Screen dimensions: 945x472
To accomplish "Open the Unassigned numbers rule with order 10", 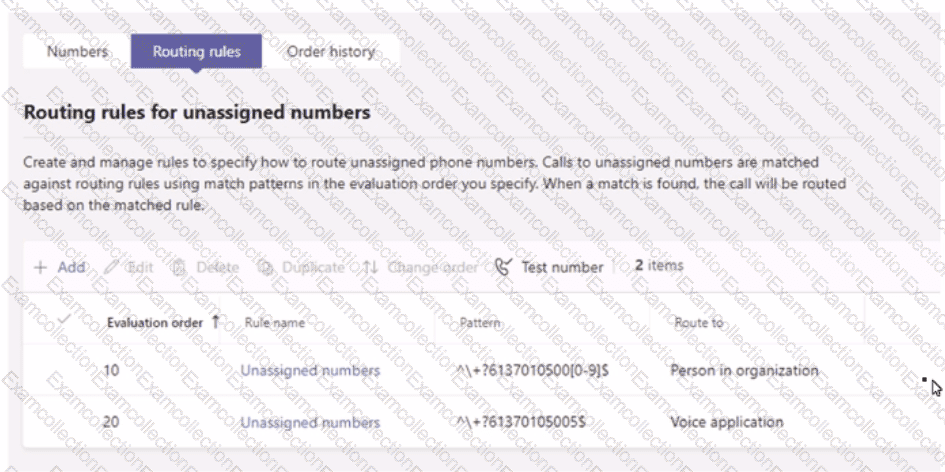I will (310, 371).
